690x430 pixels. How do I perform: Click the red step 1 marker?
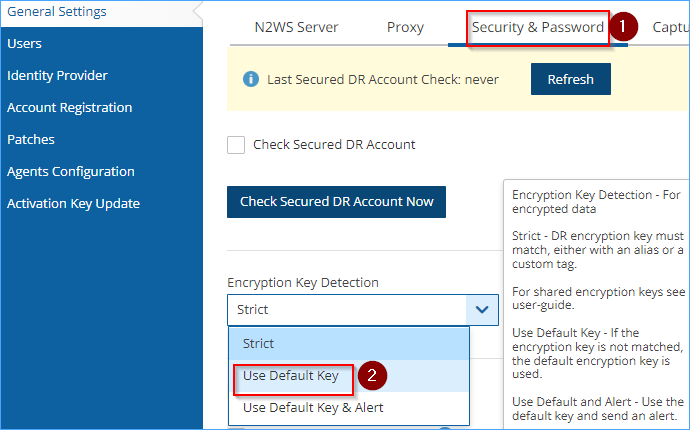pos(623,26)
